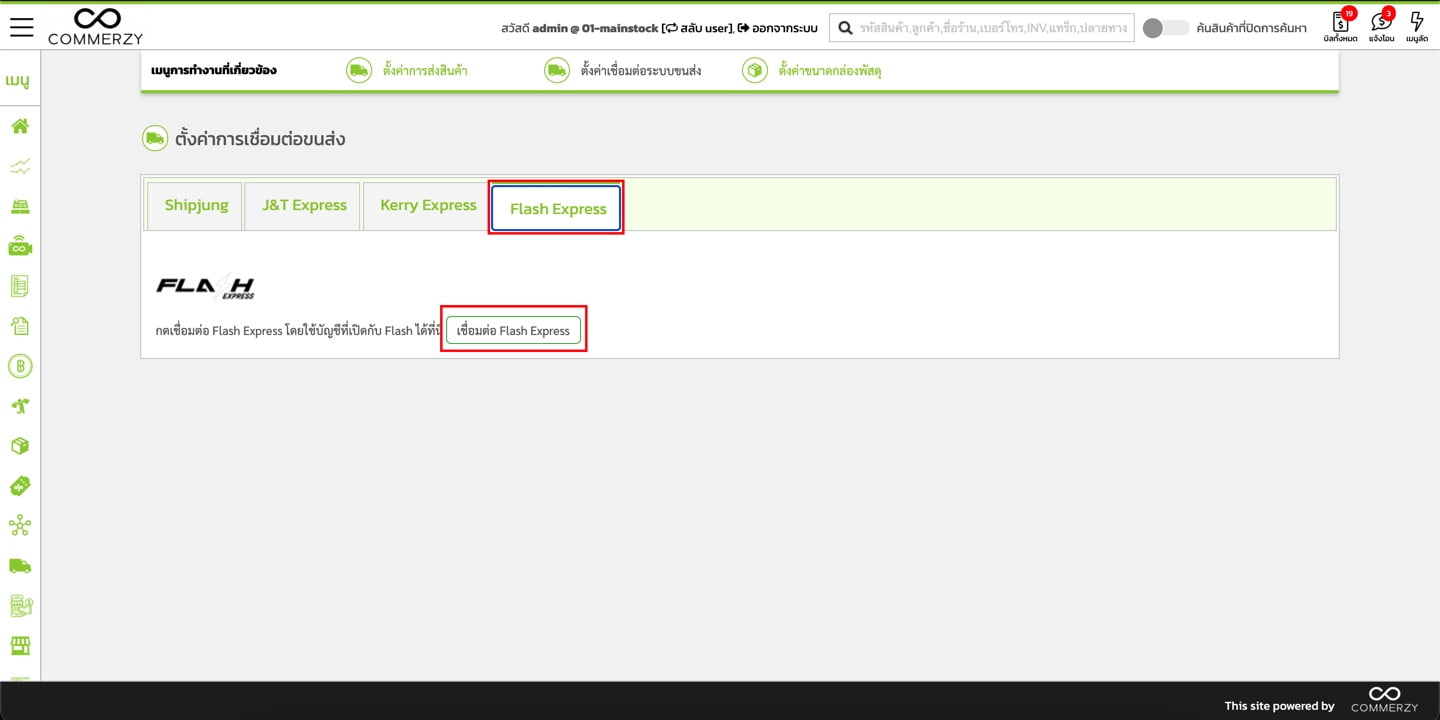Switch to the J&T Express tab
Image resolution: width=1440 pixels, height=720 pixels.
[304, 205]
